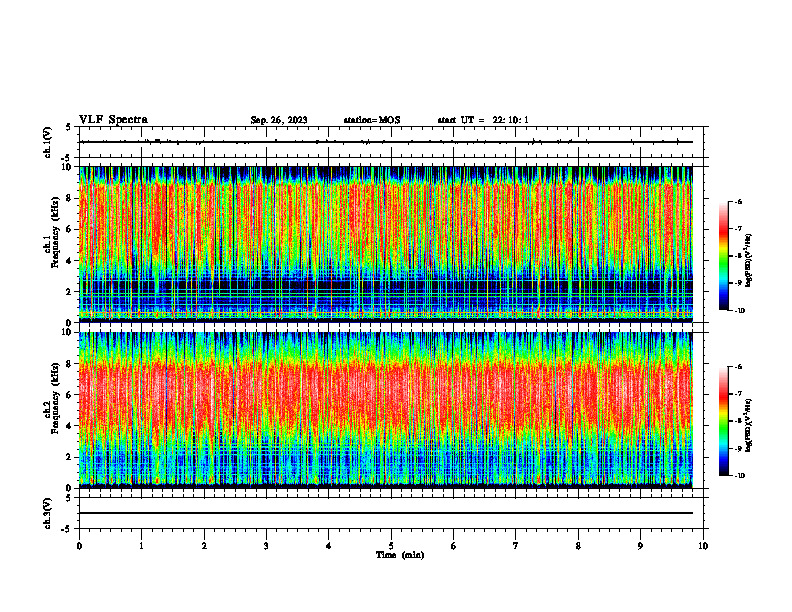Click the "Time (min)" axis label
792x612 pixels.
[x=400, y=555]
